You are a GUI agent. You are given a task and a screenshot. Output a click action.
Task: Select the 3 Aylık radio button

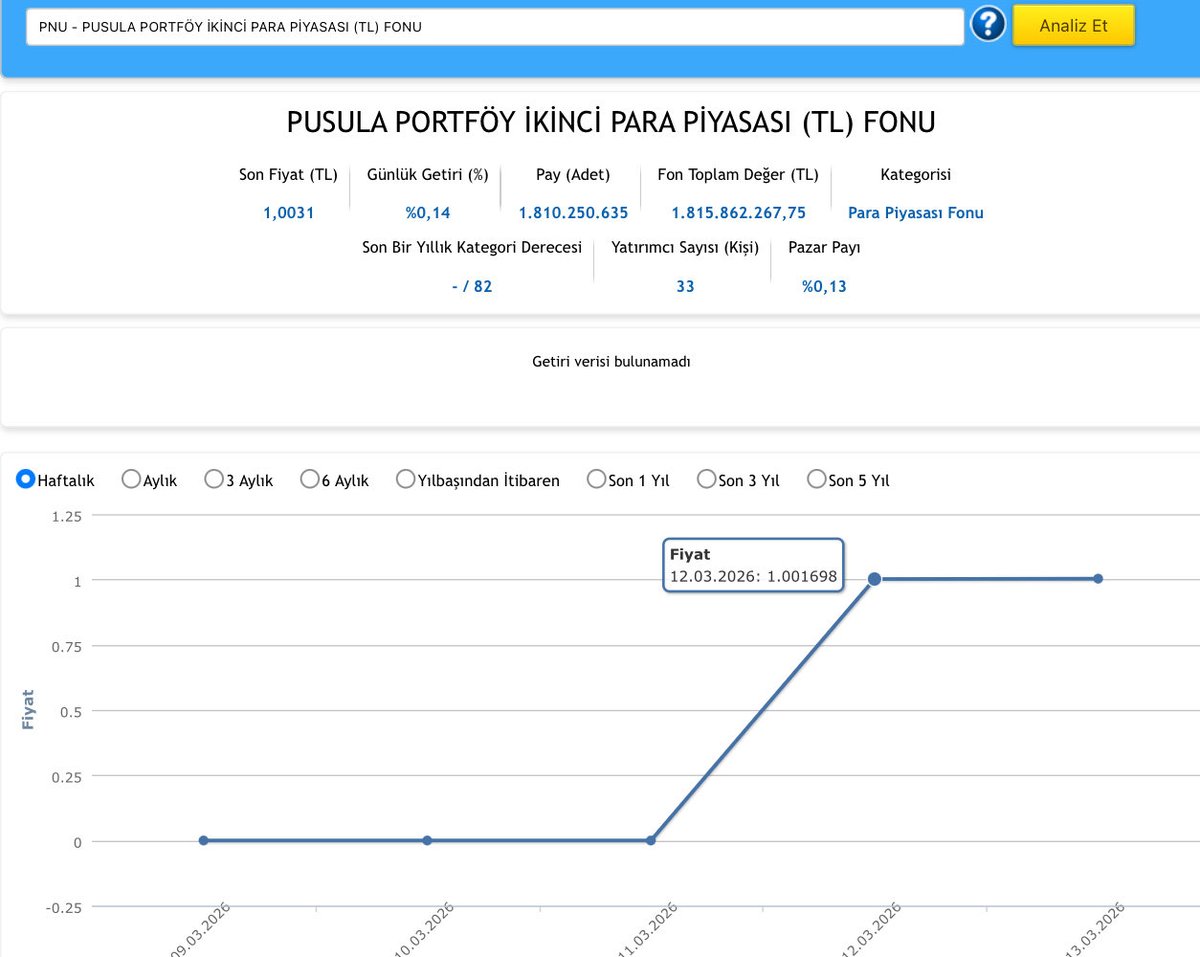[214, 479]
